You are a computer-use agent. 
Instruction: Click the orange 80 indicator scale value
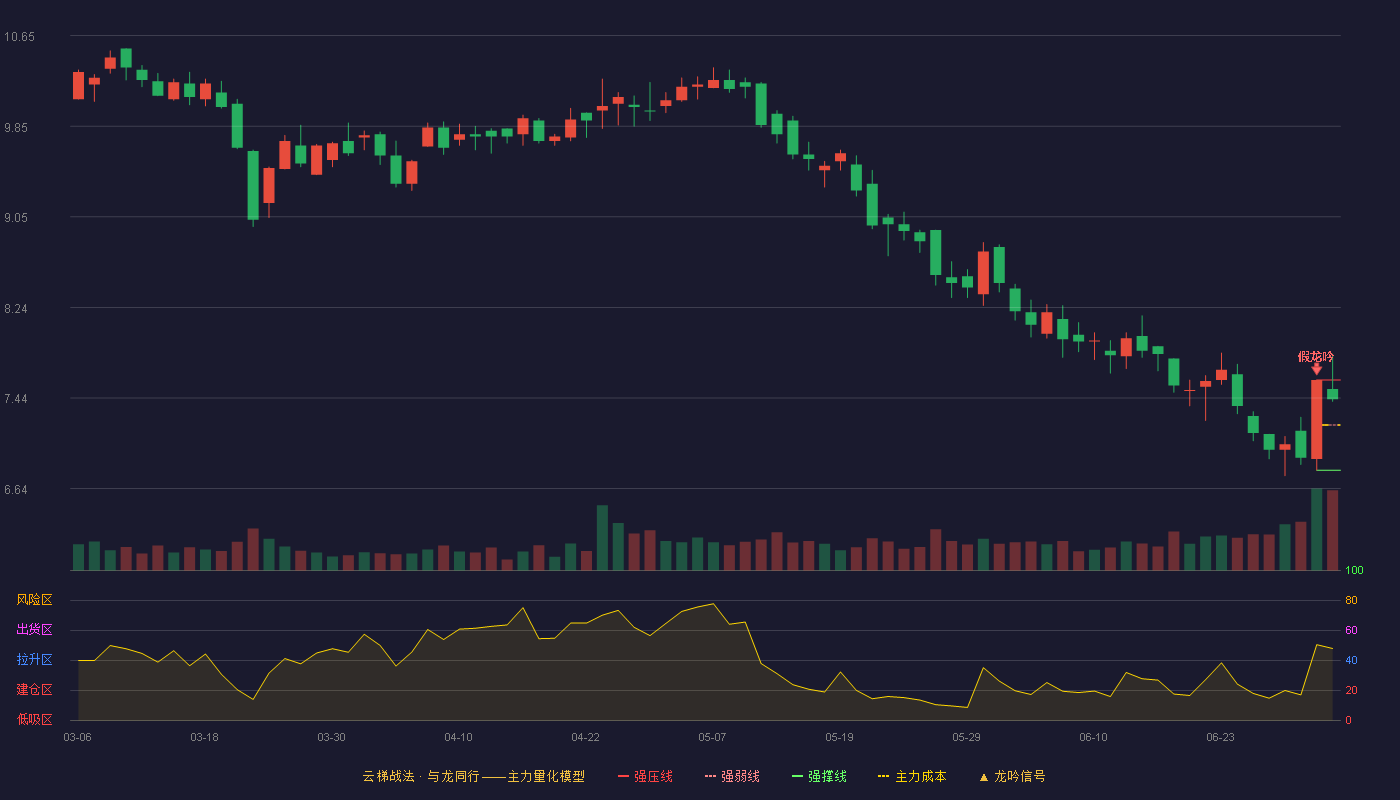[x=1351, y=600]
